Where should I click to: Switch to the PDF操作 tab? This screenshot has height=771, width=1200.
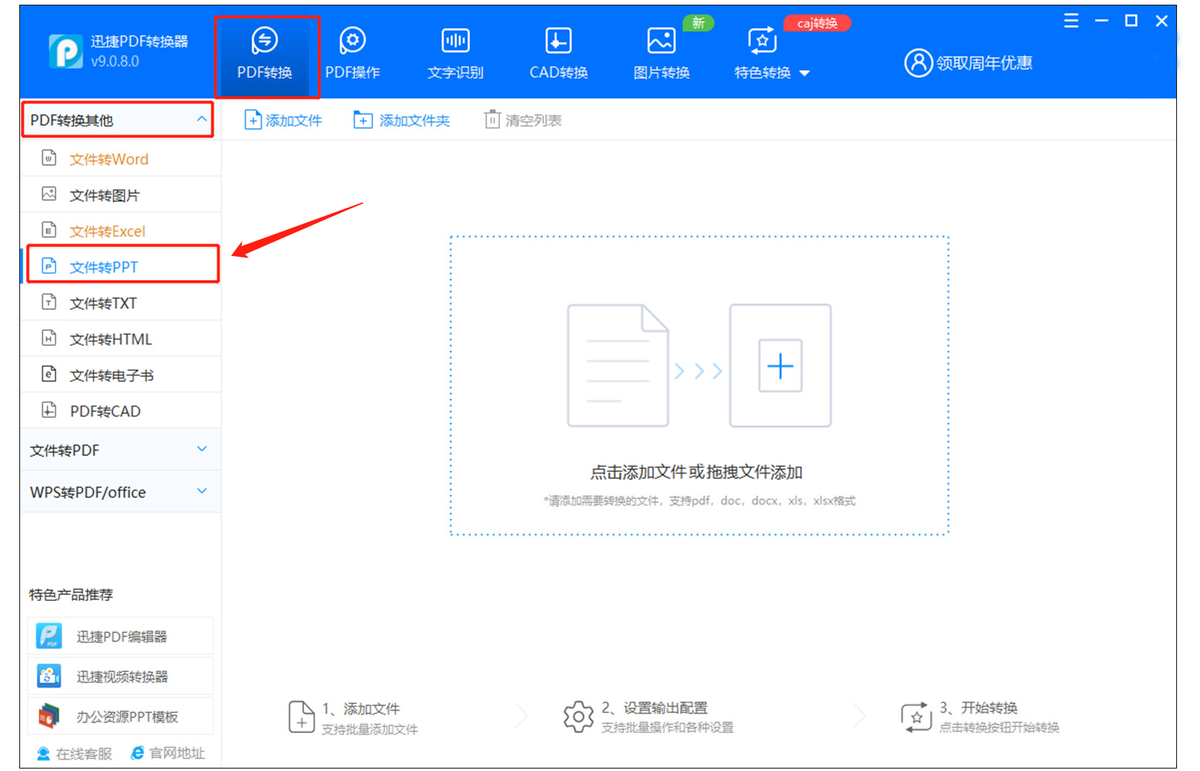pos(352,55)
